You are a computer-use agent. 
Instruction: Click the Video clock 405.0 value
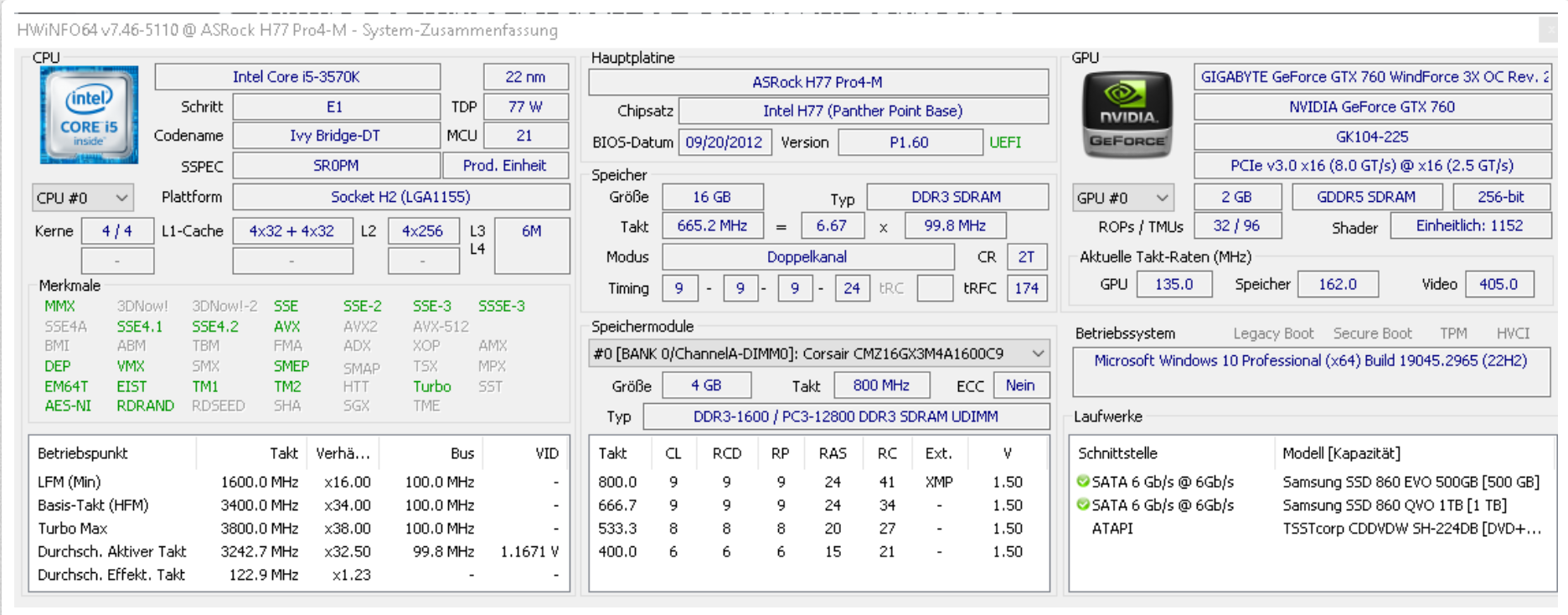tap(1498, 284)
